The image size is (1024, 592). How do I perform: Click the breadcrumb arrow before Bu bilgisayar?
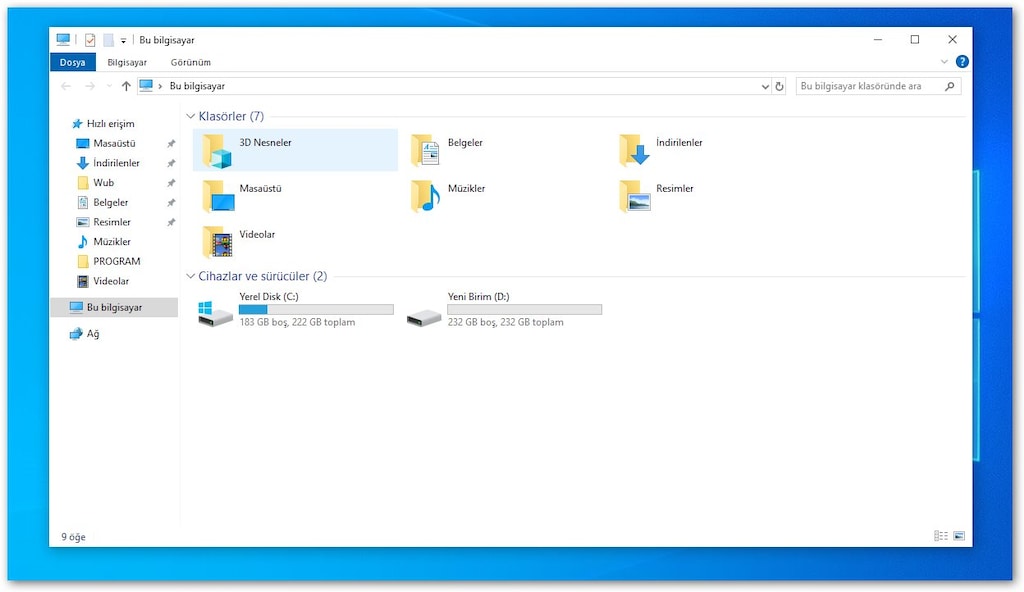(x=160, y=86)
